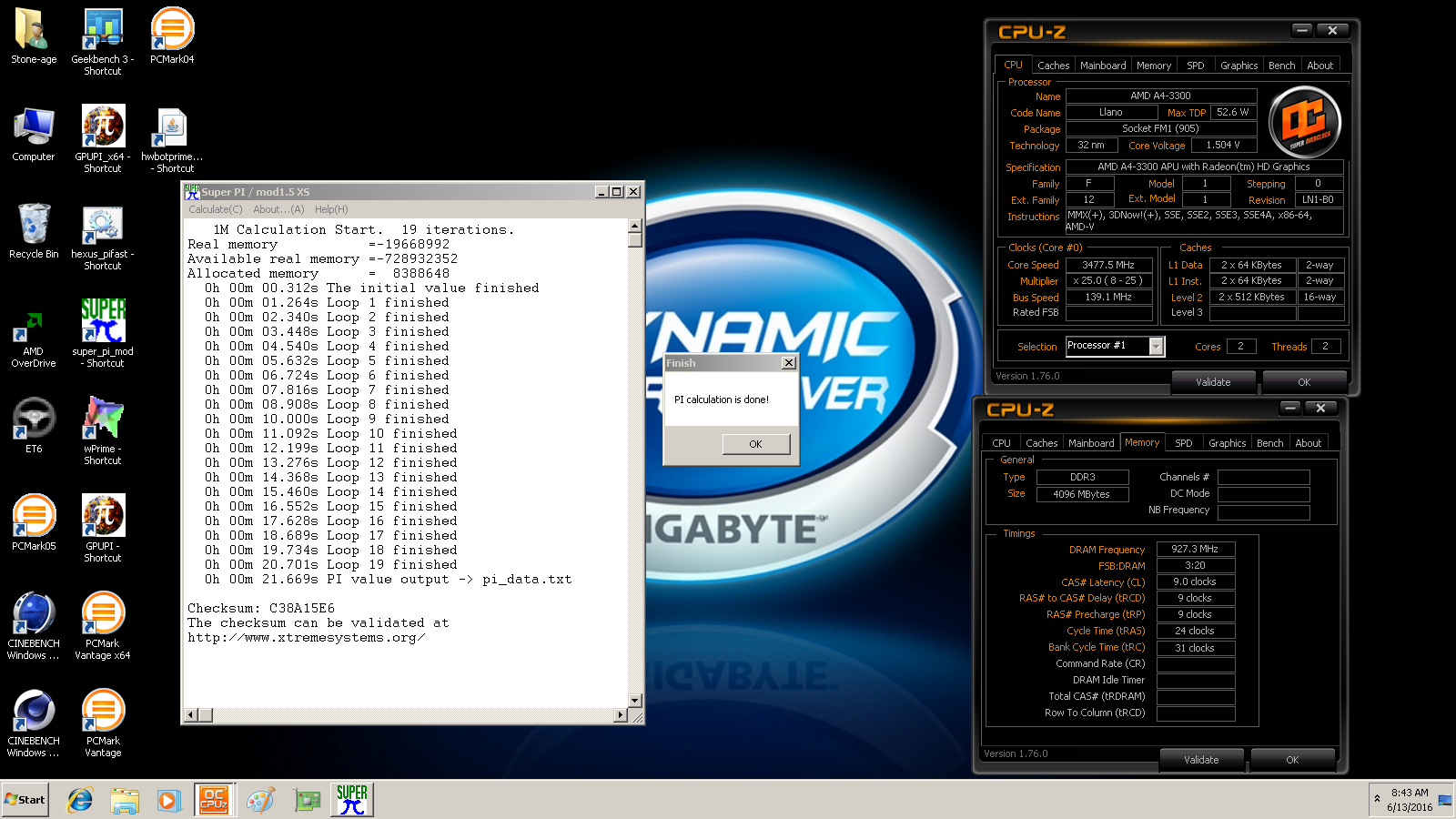The width and height of the screenshot is (1456, 819).
Task: Open the Calculate(C) menu in Super PI
Action: click(x=215, y=209)
